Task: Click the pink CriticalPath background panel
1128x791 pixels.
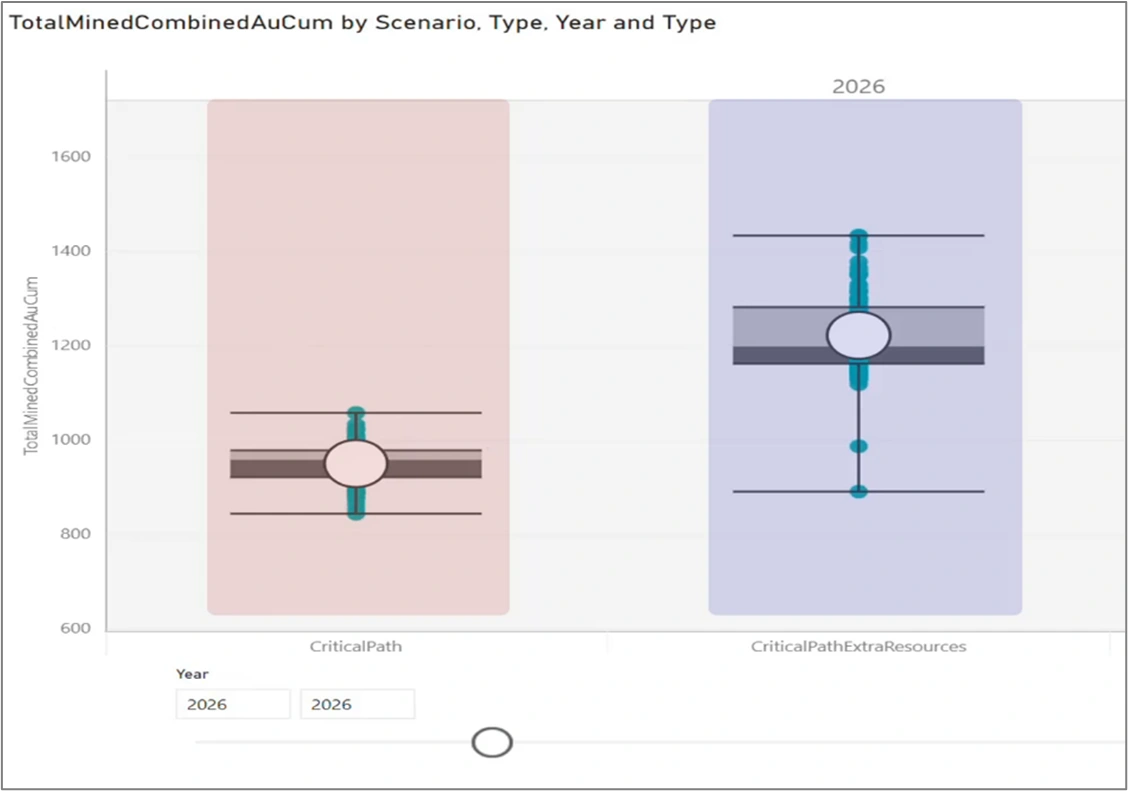Action: (x=358, y=216)
